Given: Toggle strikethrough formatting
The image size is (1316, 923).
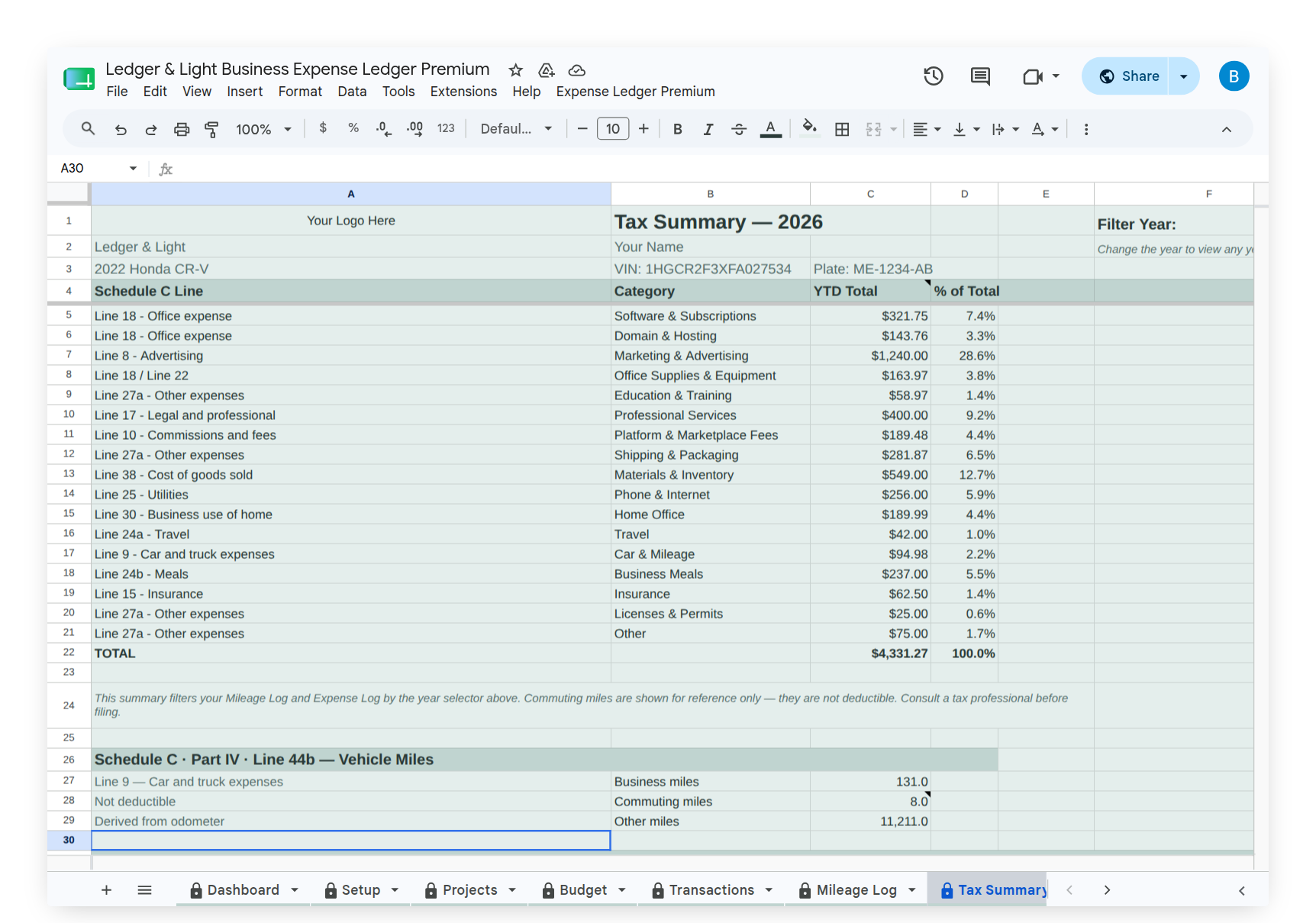Looking at the screenshot, I should point(739,129).
